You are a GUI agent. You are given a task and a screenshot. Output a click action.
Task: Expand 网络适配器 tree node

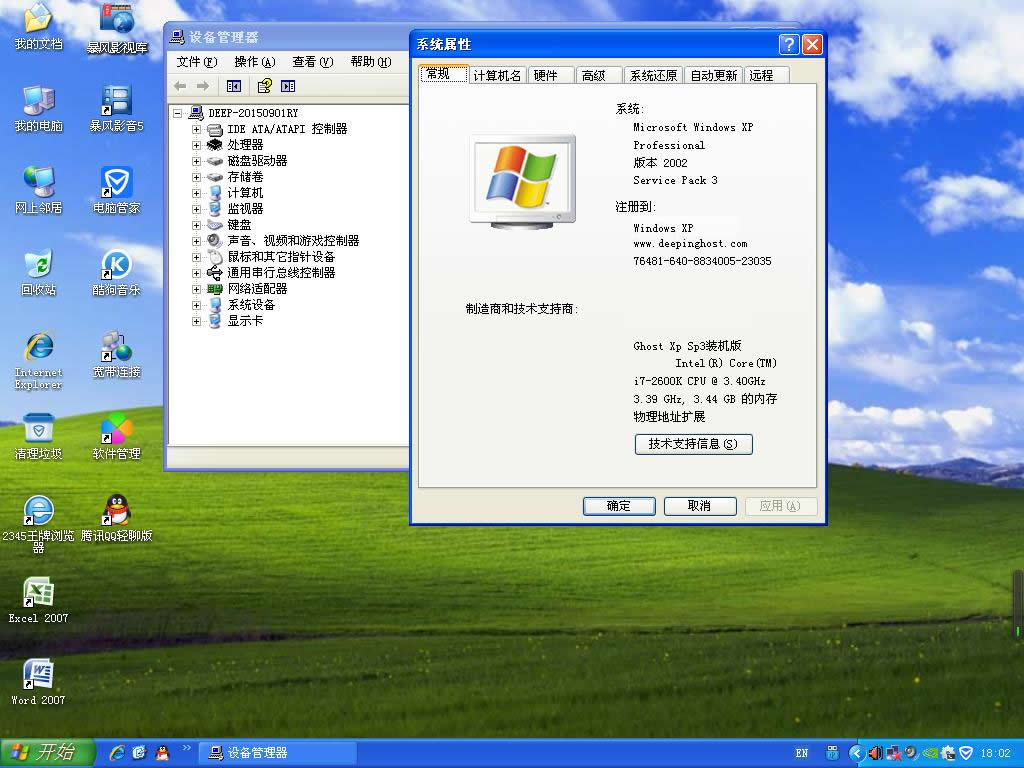tap(196, 289)
